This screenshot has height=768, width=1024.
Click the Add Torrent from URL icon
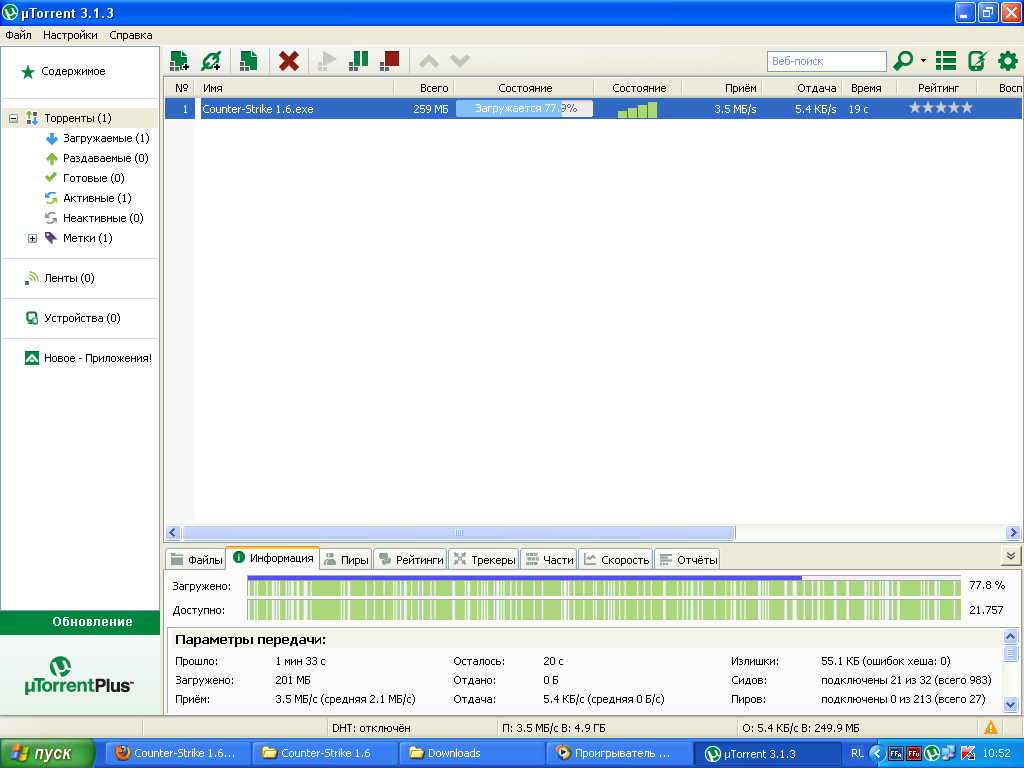point(211,61)
